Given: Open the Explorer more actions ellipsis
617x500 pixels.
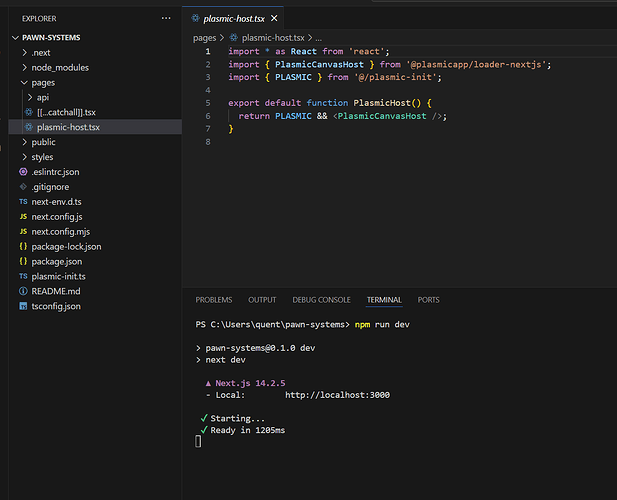Looking at the screenshot, I should (166, 18).
